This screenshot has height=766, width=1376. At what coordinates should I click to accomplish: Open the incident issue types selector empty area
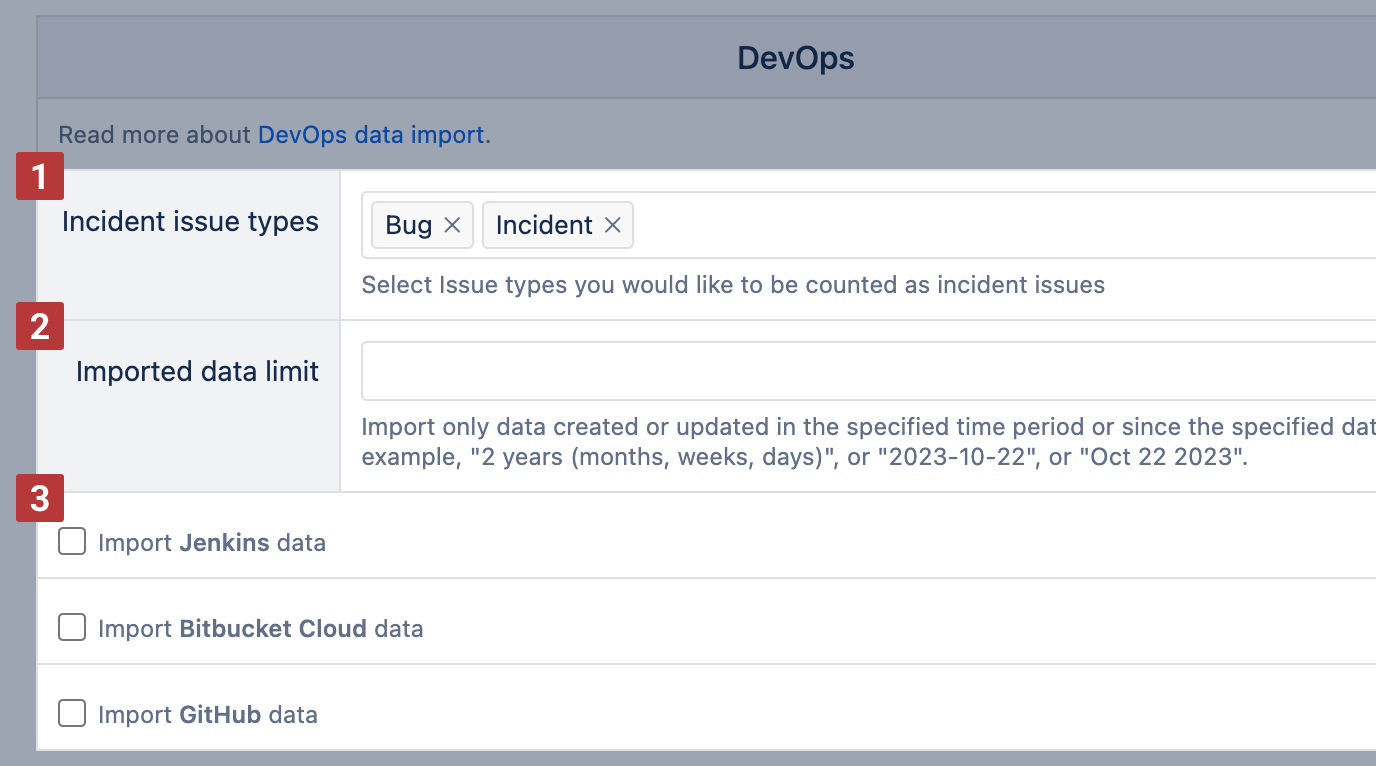(1000, 225)
